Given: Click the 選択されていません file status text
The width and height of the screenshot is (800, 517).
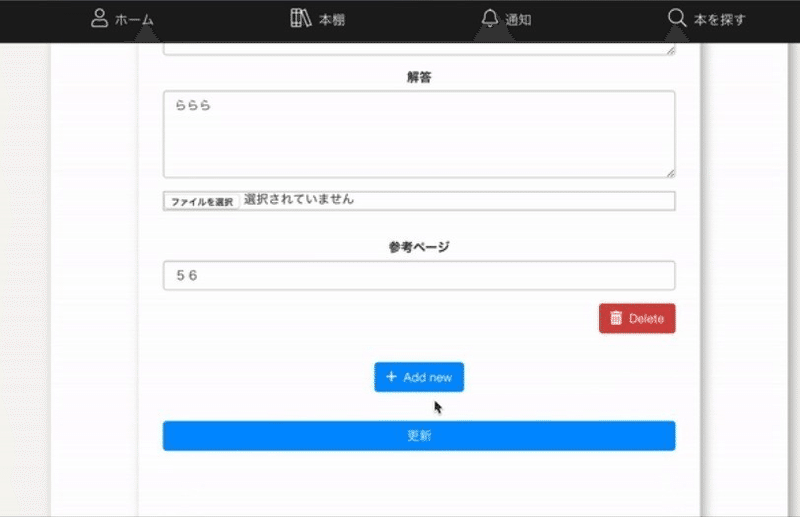Looking at the screenshot, I should (299, 199).
